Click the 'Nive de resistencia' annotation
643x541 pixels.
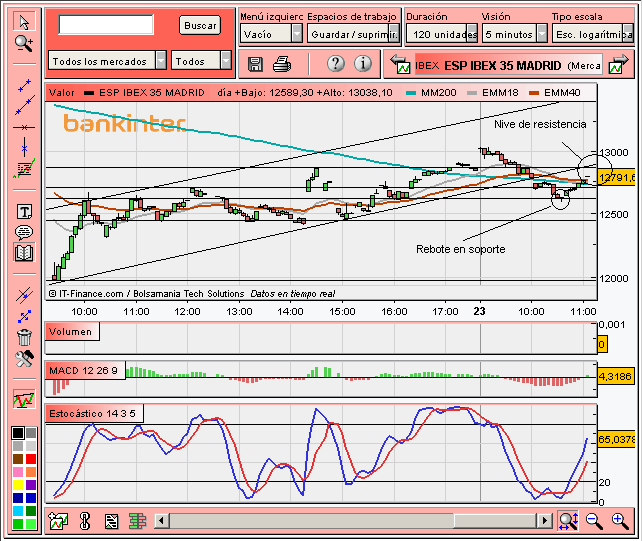pyautogui.click(x=540, y=124)
